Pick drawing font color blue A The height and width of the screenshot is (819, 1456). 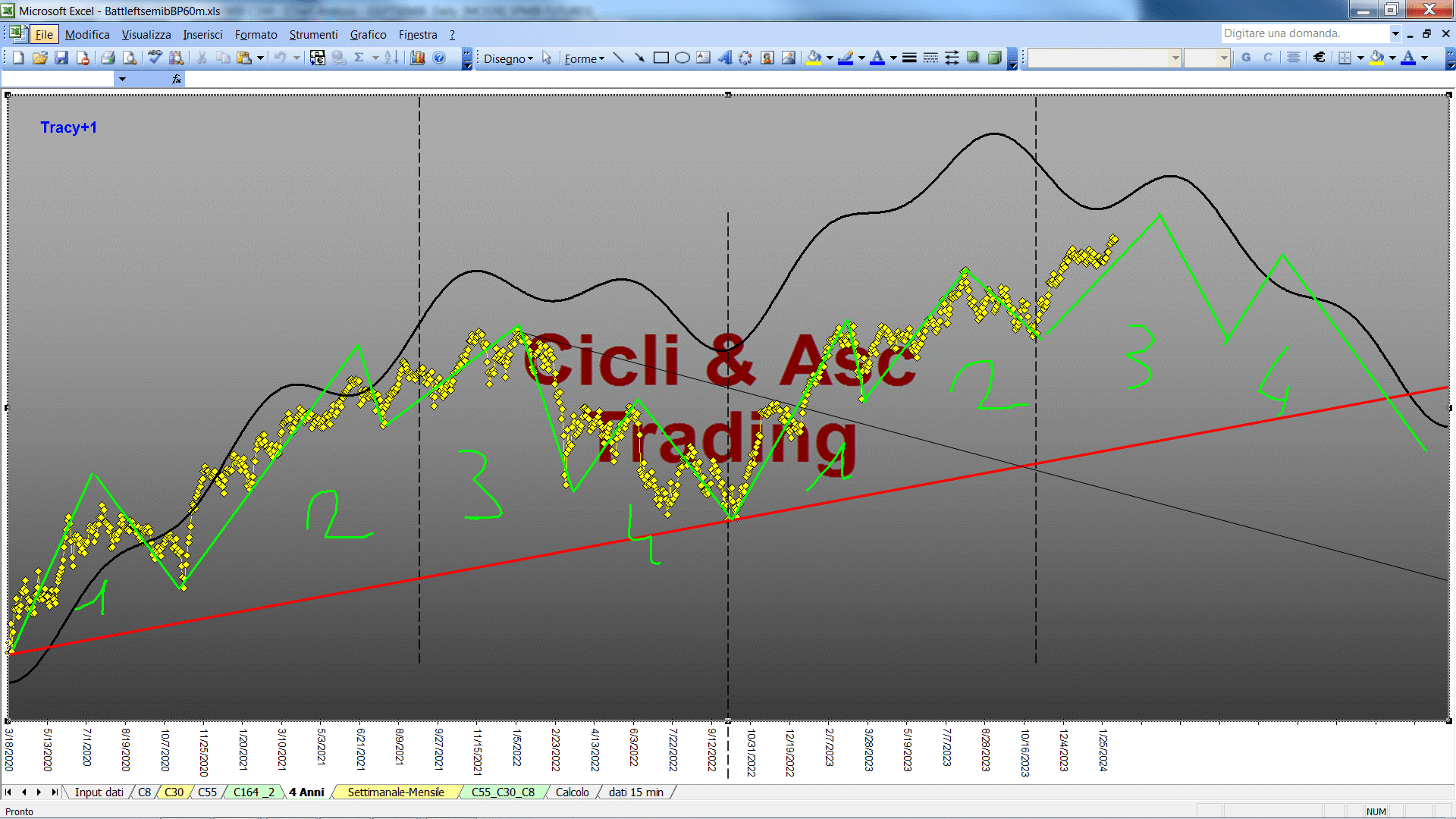[x=877, y=58]
